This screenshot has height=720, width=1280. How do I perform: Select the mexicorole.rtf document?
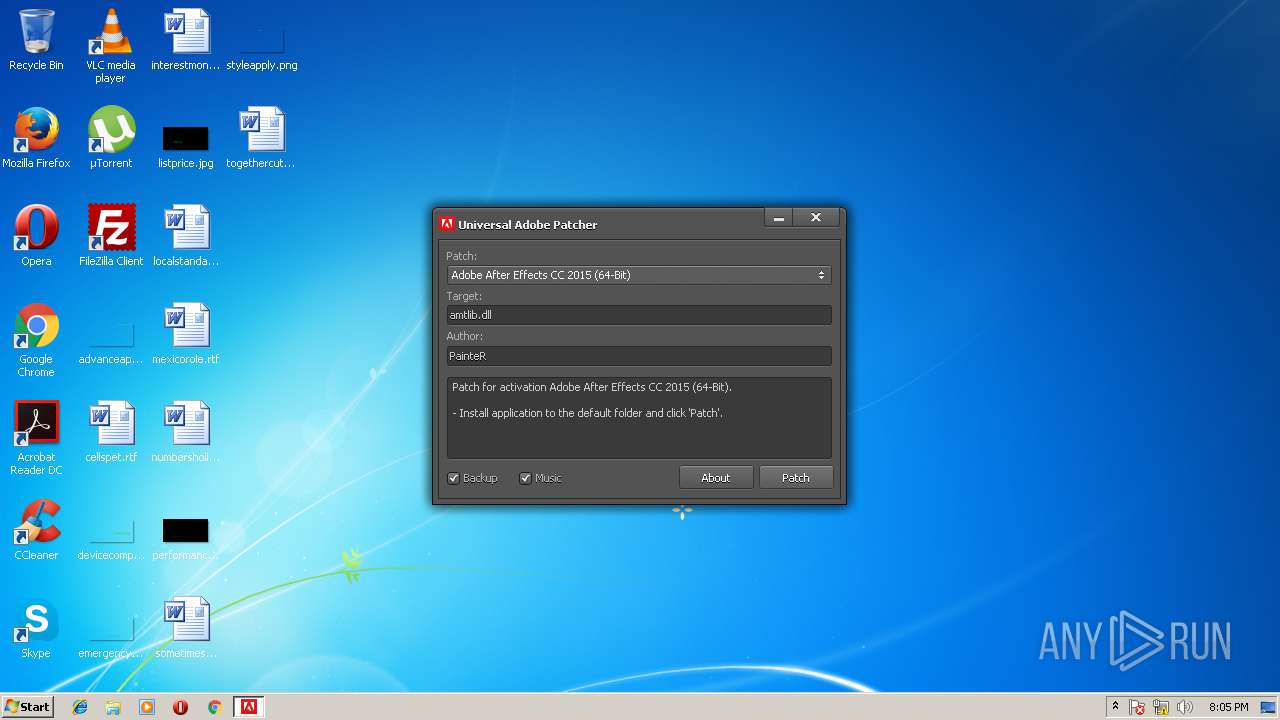185,334
